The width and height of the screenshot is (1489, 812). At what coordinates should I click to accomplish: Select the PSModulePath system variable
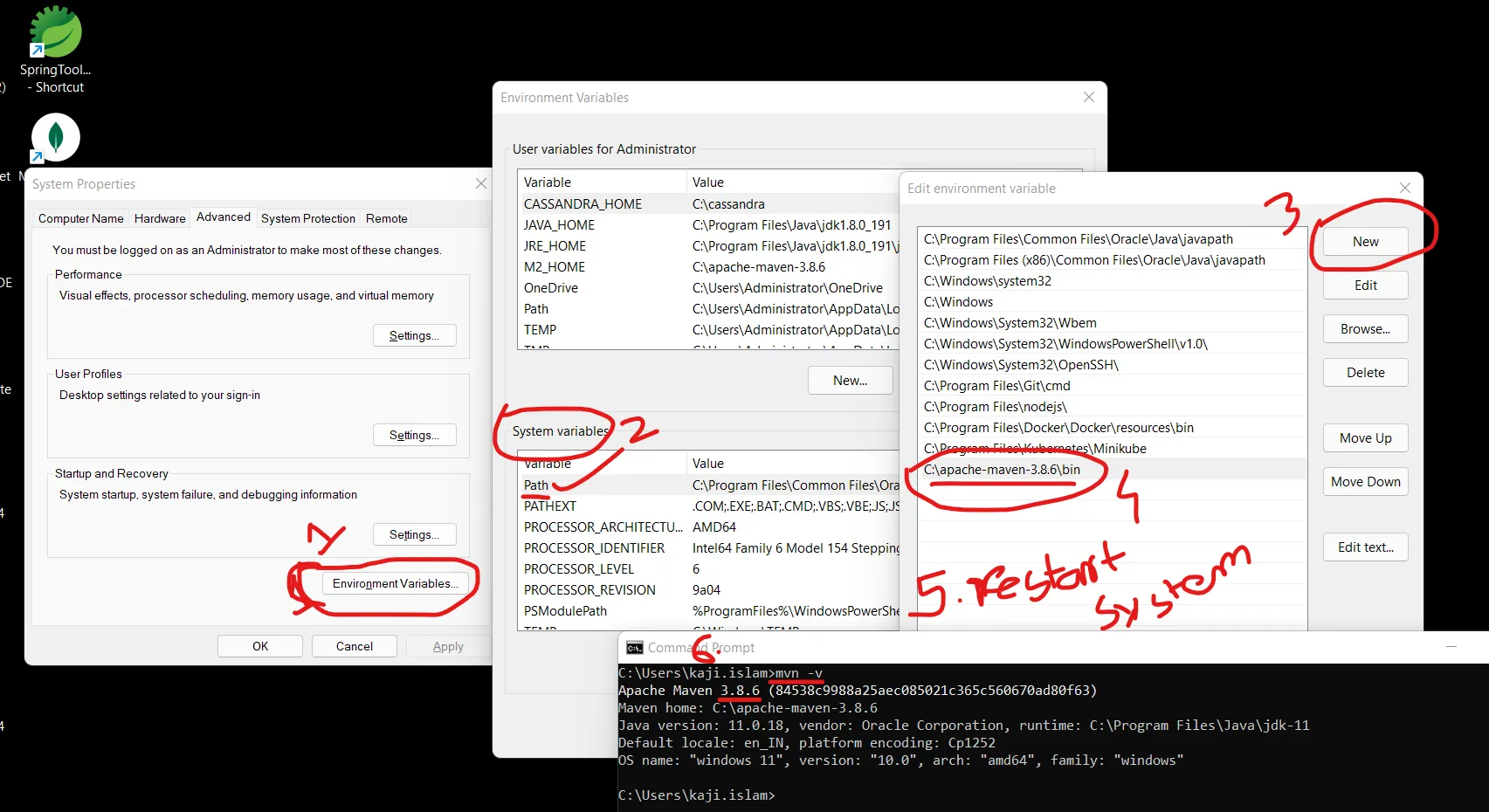[x=708, y=611]
